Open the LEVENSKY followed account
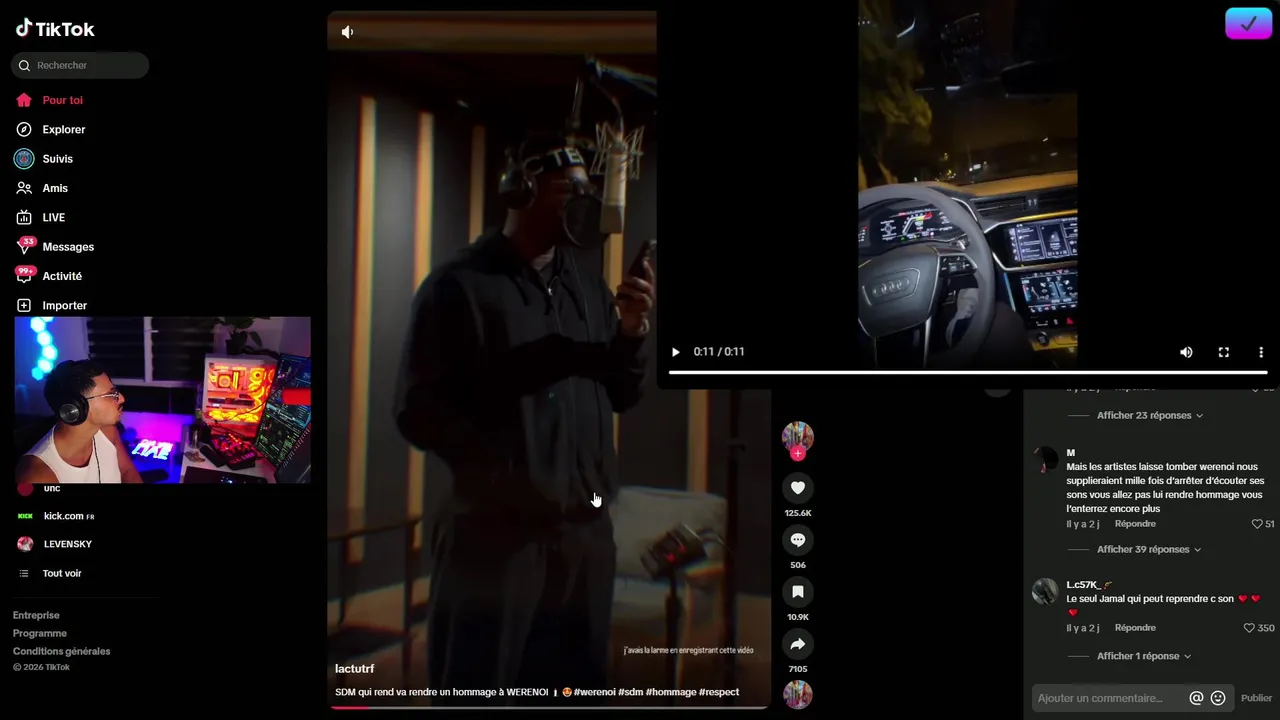Image resolution: width=1280 pixels, height=720 pixels. [68, 544]
